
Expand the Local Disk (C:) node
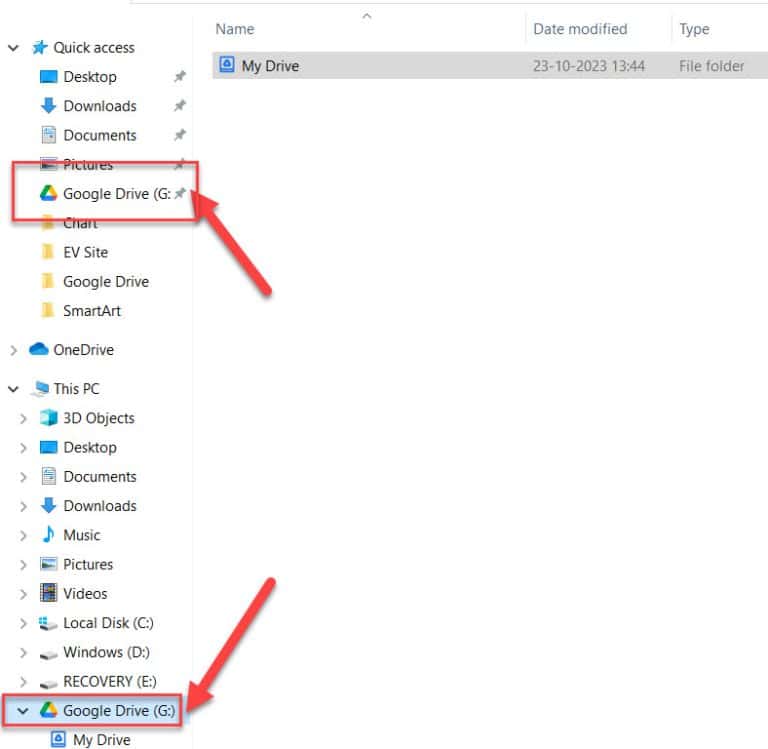tap(23, 624)
